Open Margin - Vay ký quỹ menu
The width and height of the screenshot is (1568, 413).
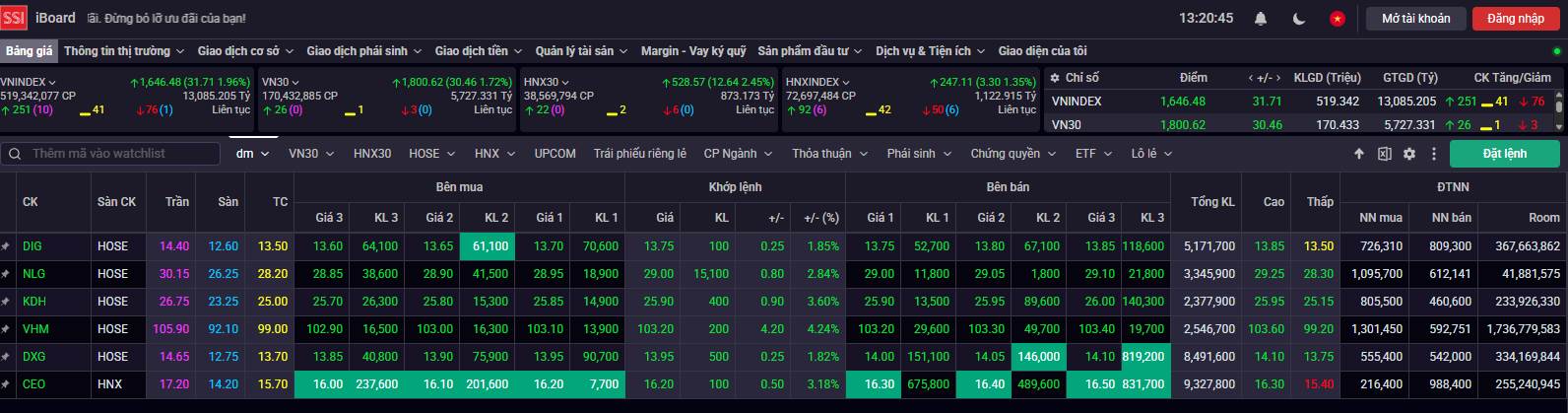[x=693, y=50]
